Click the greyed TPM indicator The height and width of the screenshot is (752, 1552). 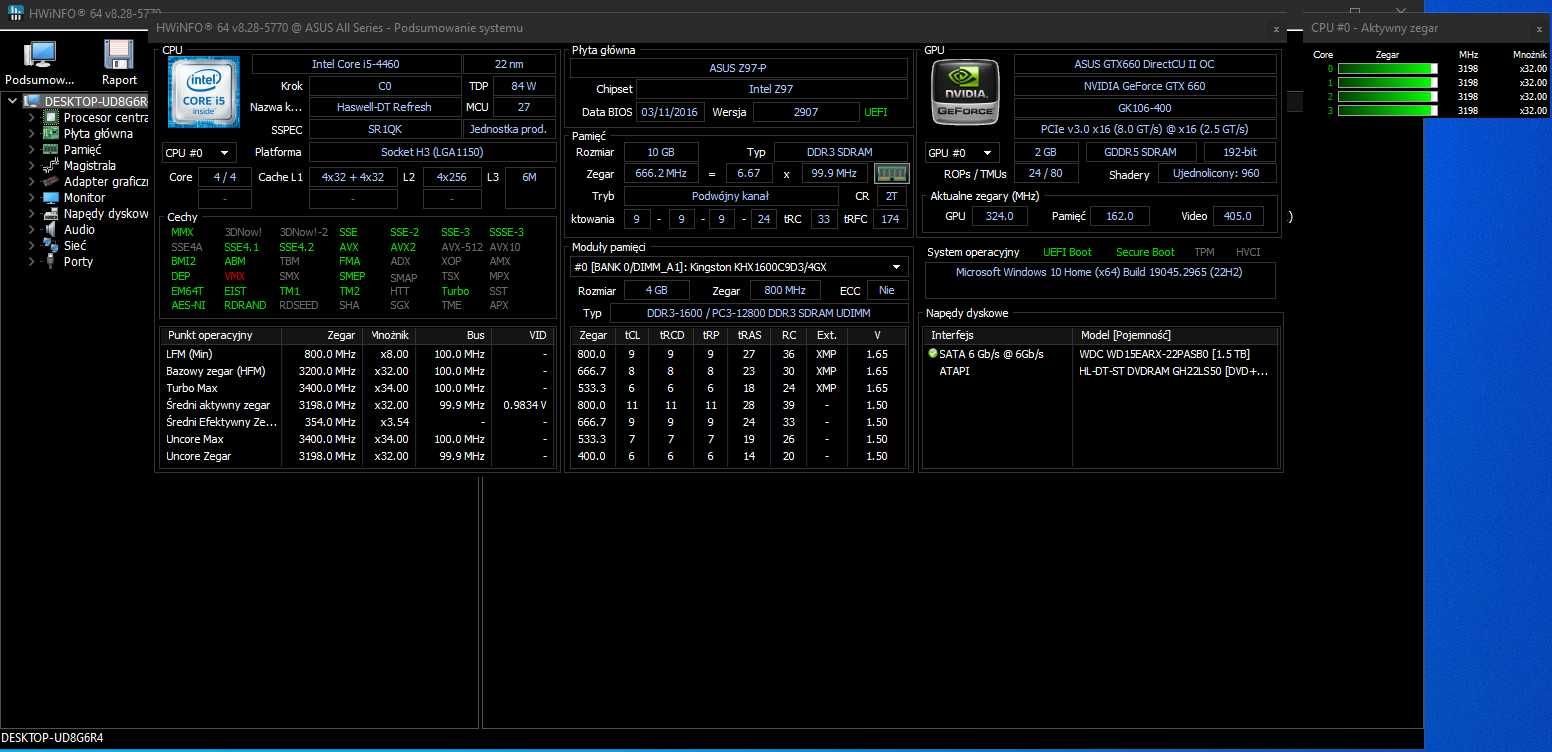click(x=1204, y=252)
